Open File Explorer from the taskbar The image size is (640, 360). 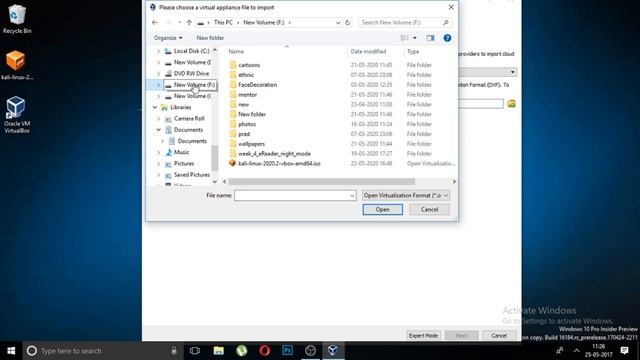click(x=218, y=351)
